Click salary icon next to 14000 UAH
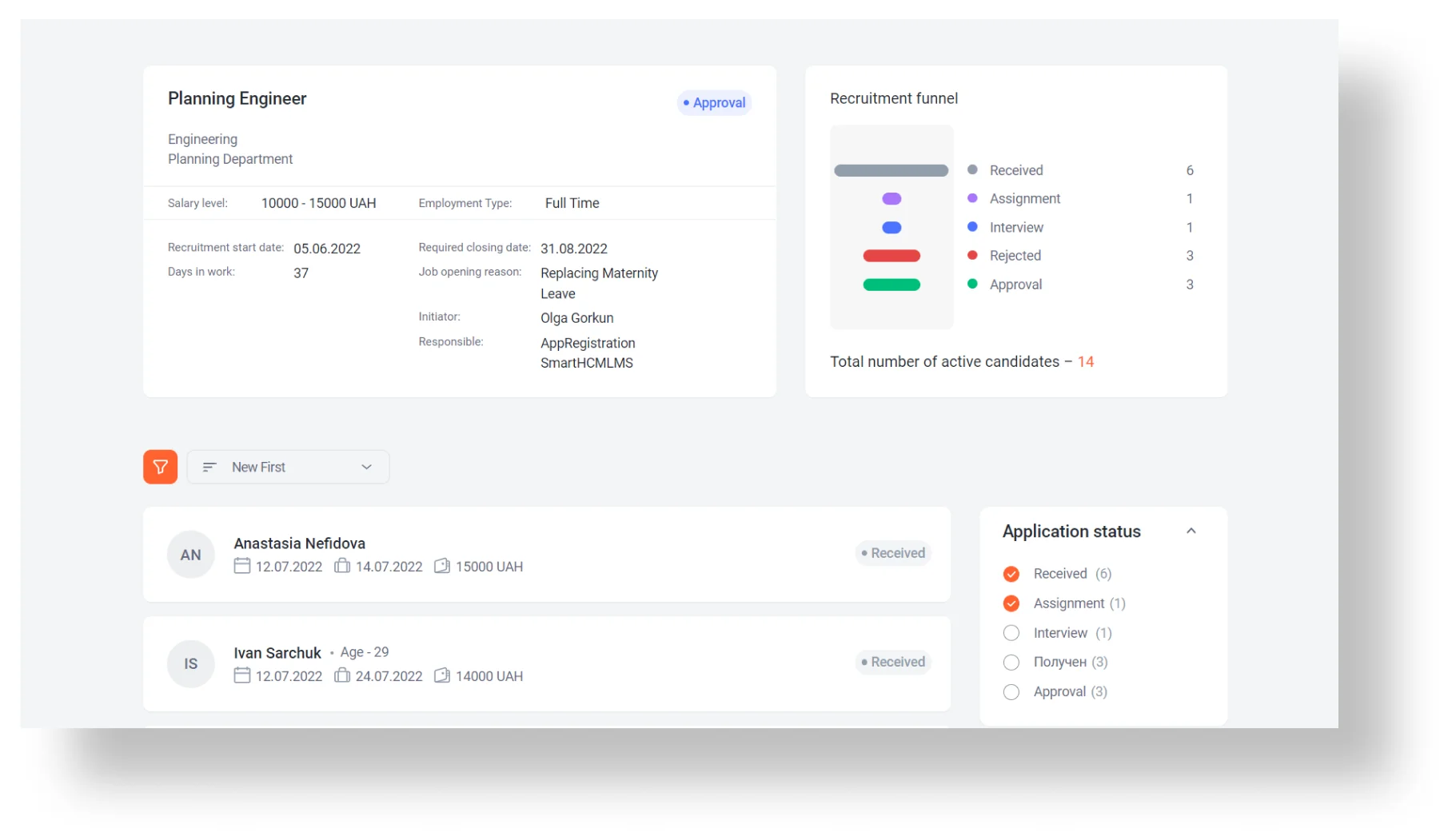This screenshot has width=1440, height=840. (441, 675)
